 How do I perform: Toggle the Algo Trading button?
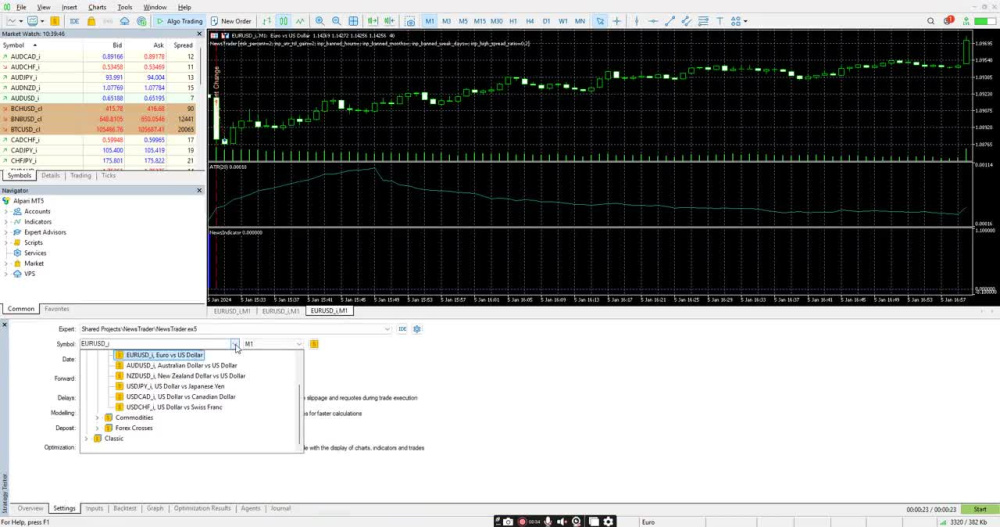[x=179, y=21]
